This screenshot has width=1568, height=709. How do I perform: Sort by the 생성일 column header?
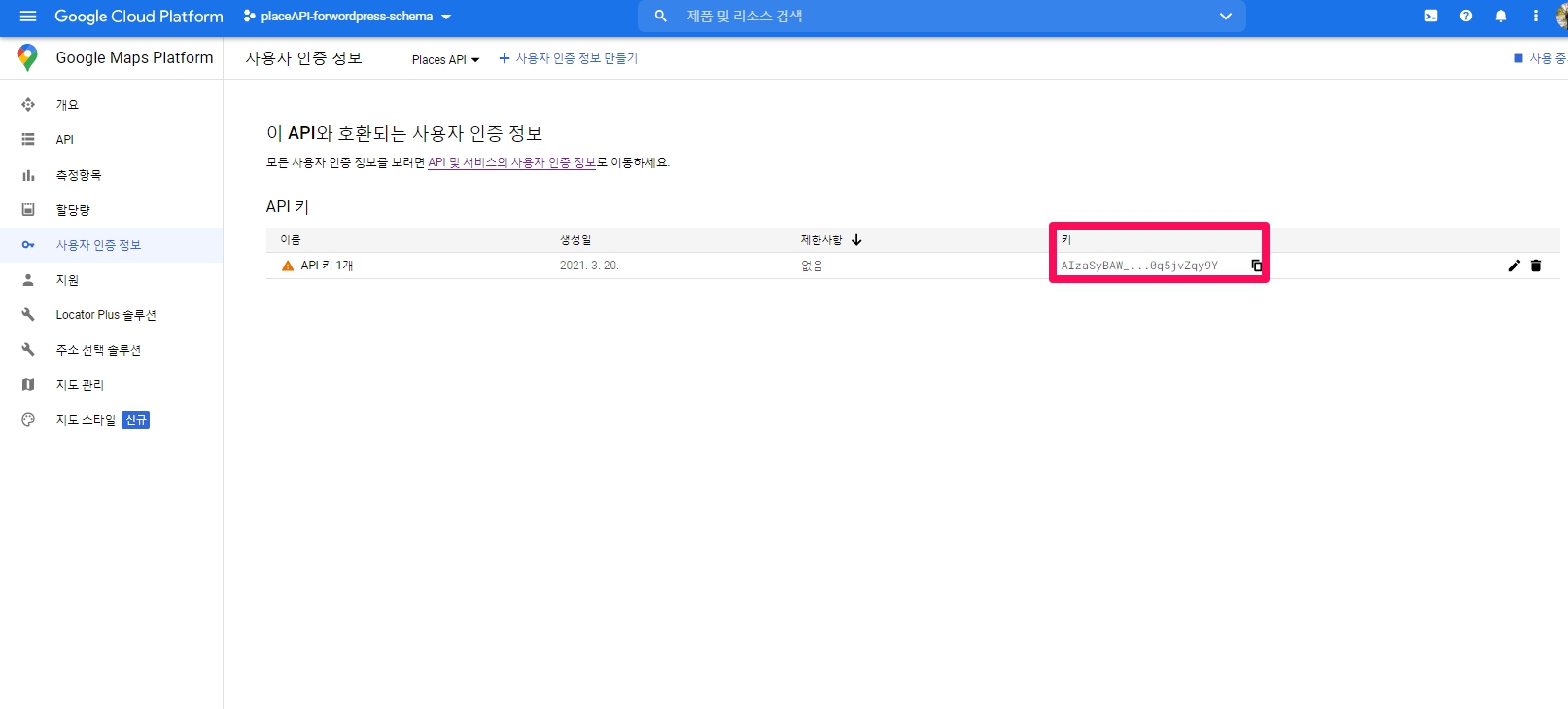tap(575, 240)
